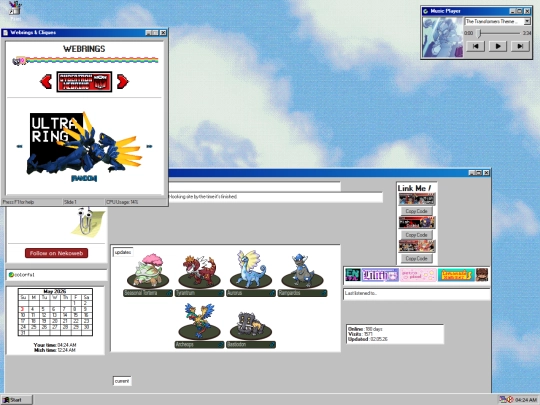Viewport: 540px width, 405px height.
Task: Click the CPU Usage status bar entry
Action: 123,202
